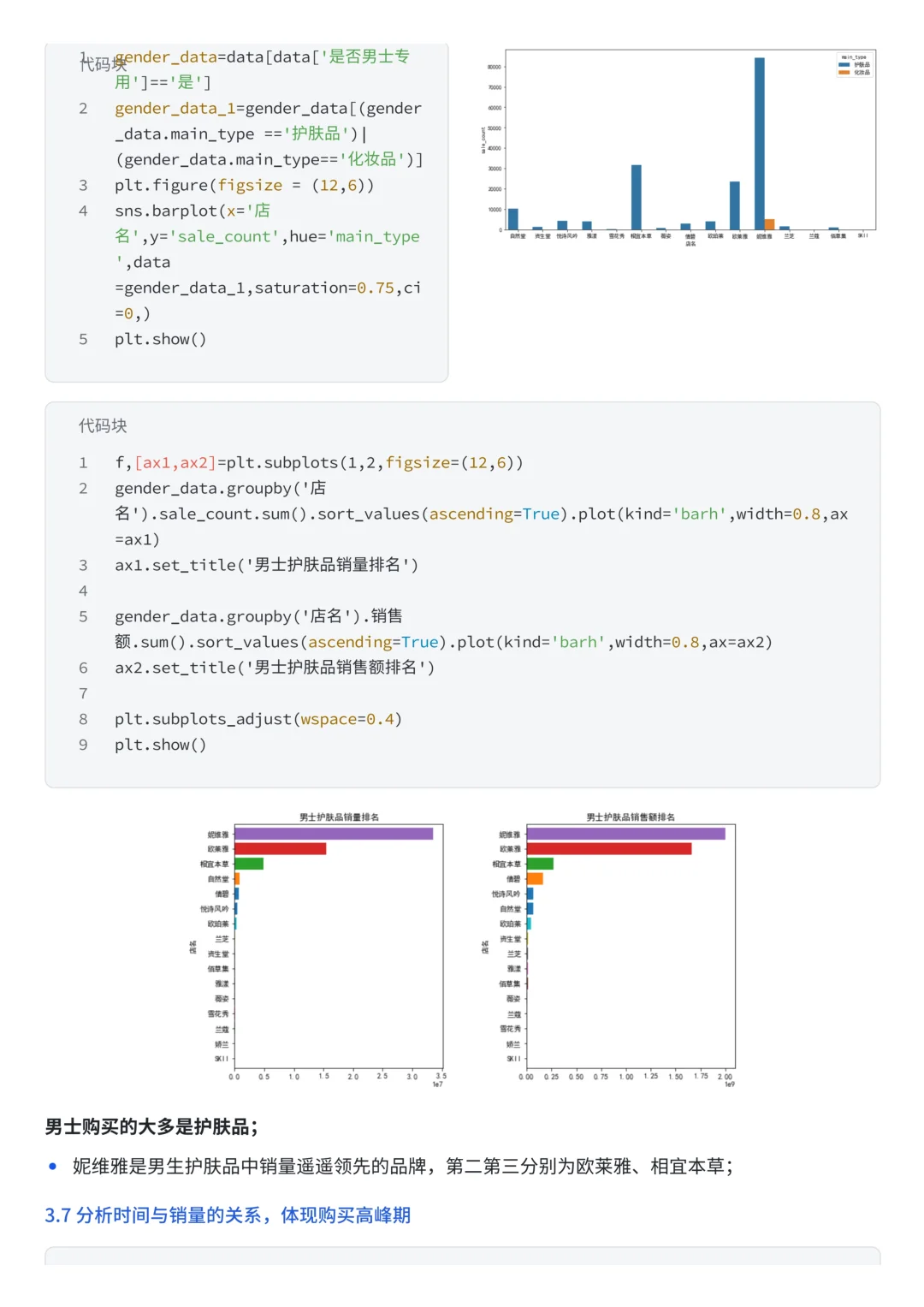Click the ax2.set_title code line

pos(275,668)
